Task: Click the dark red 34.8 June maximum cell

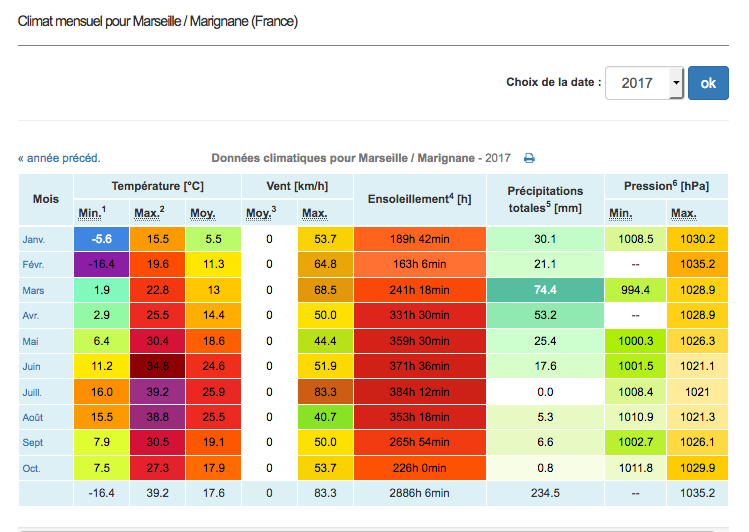Action: pyautogui.click(x=157, y=366)
